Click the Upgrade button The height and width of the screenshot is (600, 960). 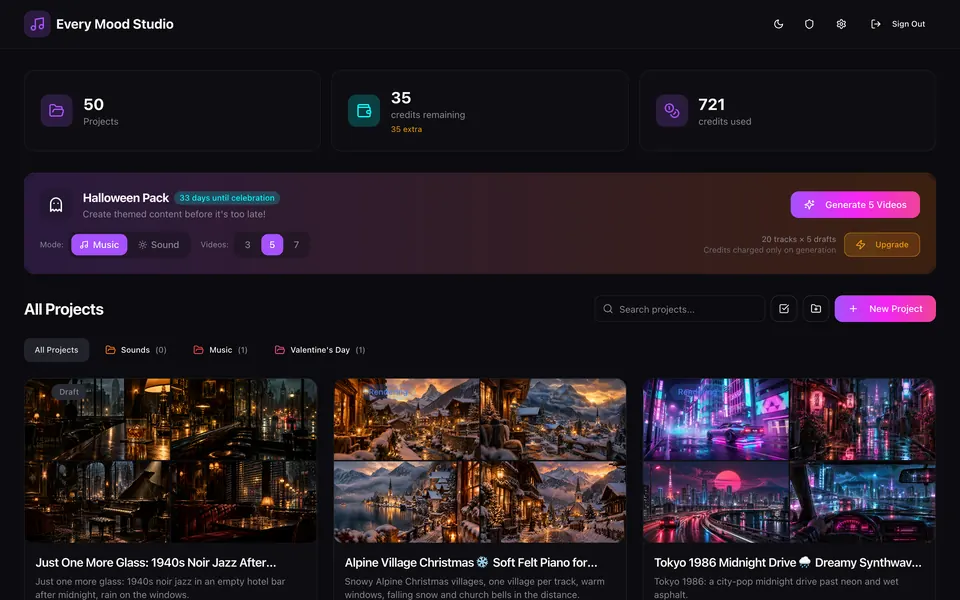point(882,244)
